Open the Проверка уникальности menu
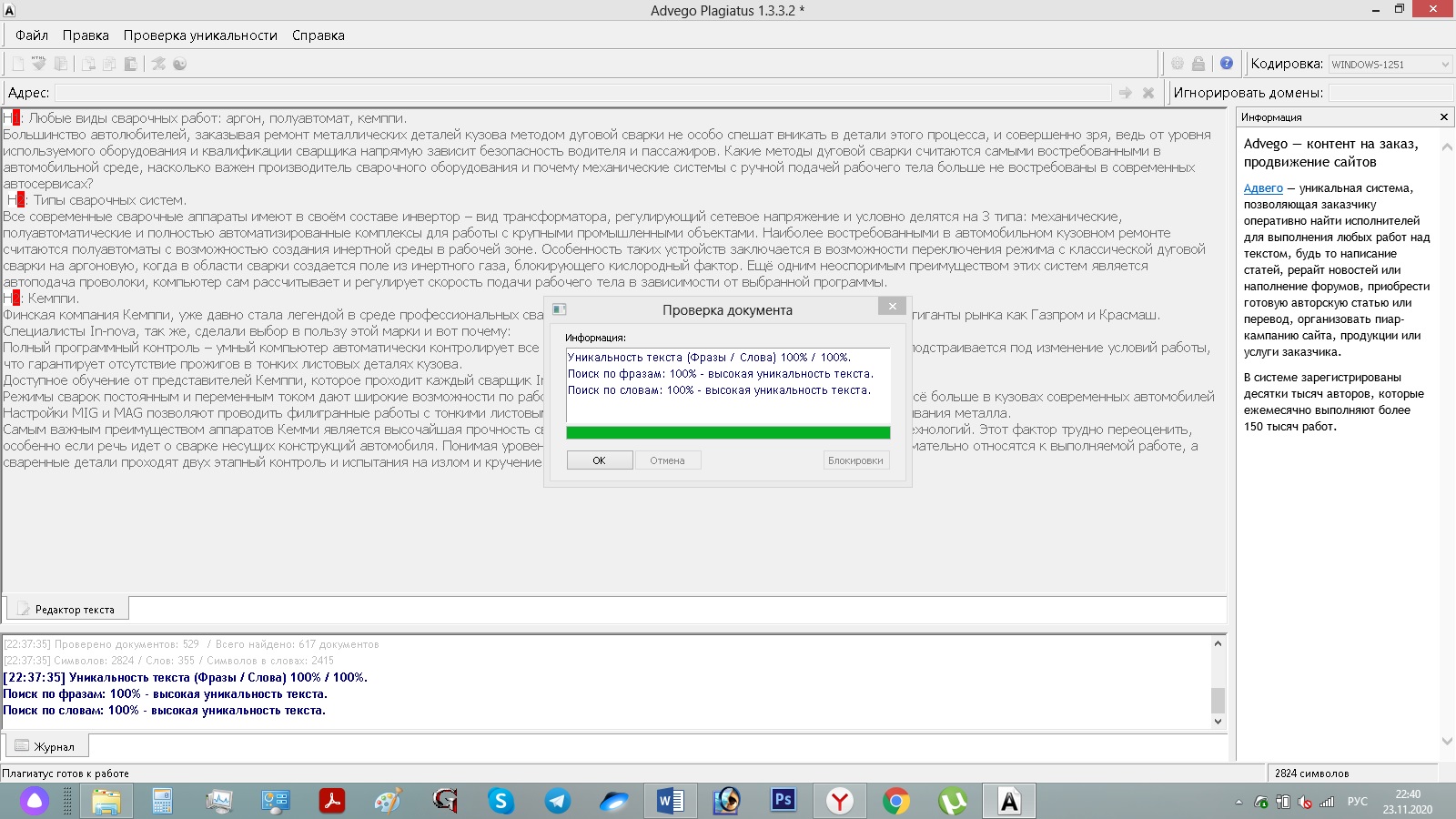 coord(200,35)
